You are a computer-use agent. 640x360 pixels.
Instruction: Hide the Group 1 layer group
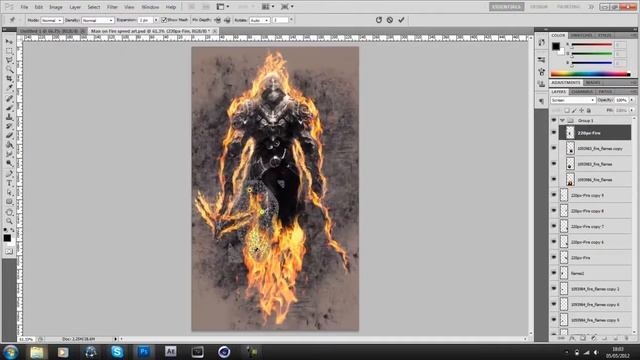coord(554,120)
